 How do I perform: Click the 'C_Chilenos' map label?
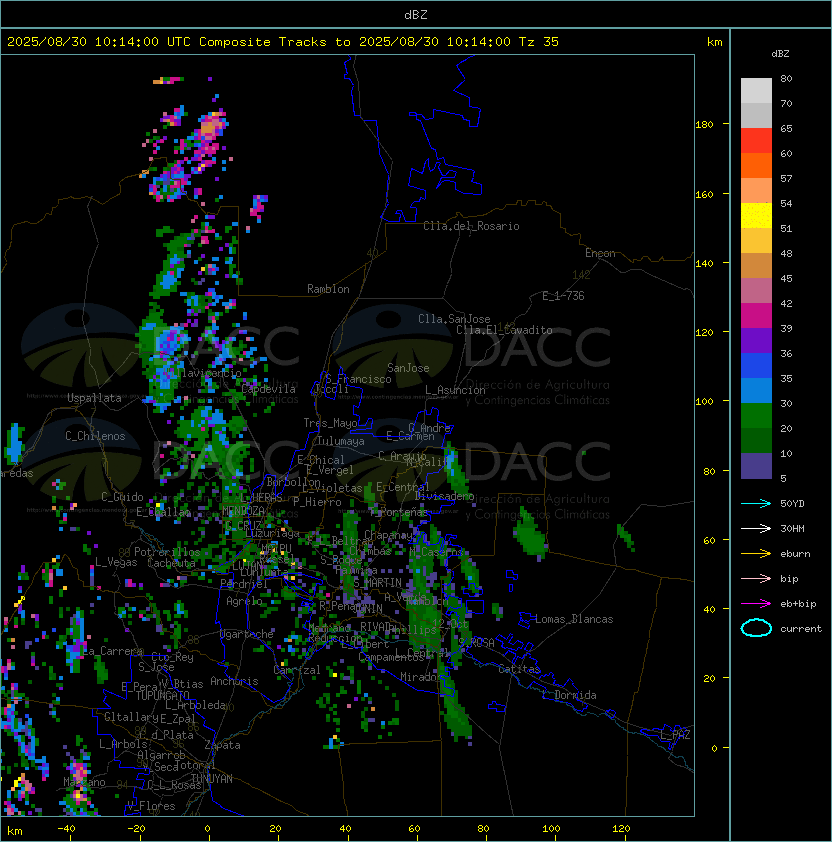95,436
